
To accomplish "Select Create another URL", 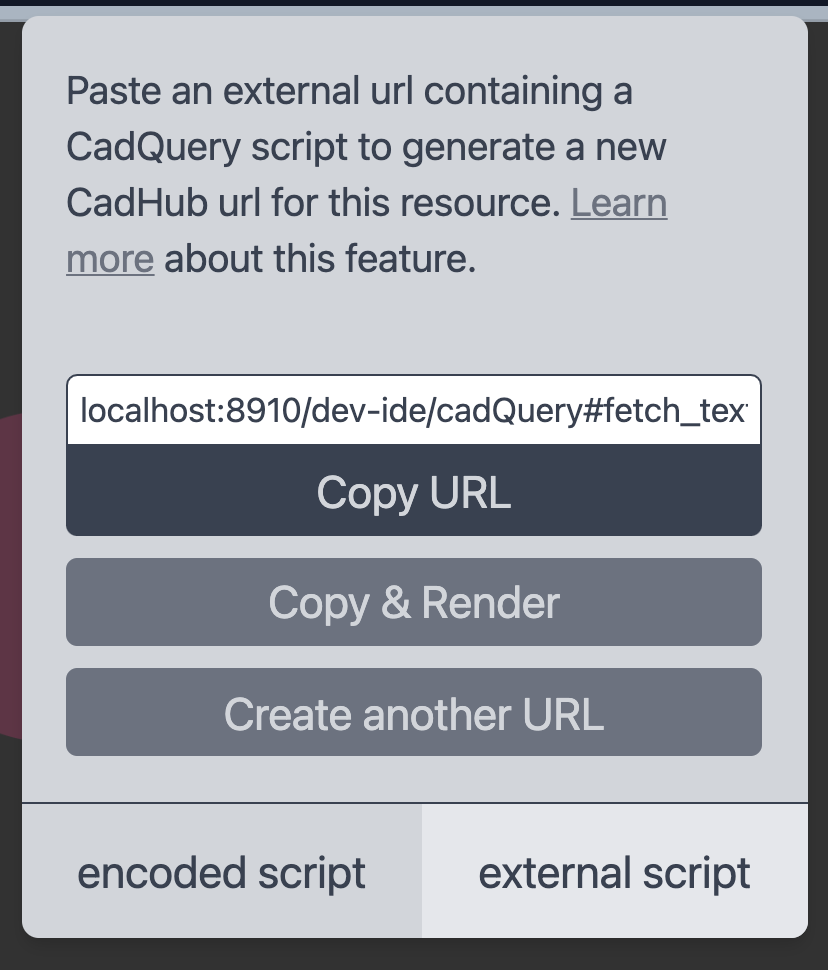I will [413, 713].
